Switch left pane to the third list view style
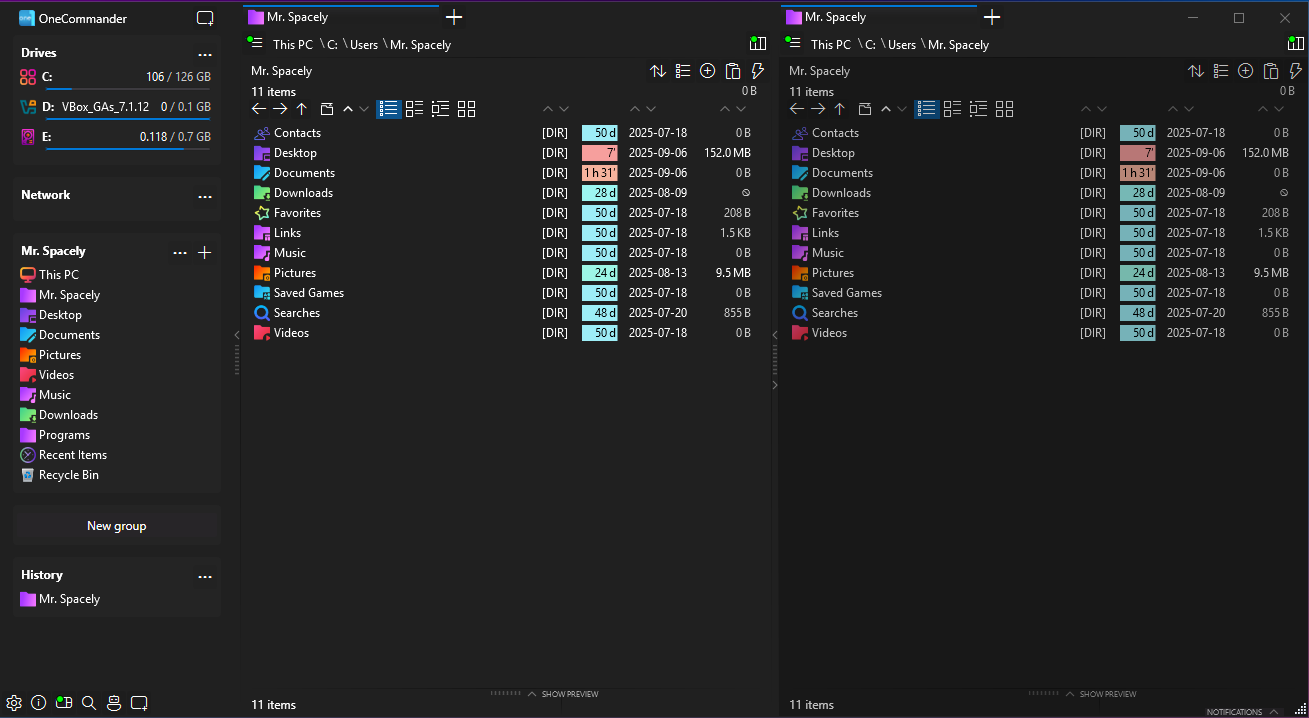Viewport: 1309px width, 718px height. tap(440, 109)
